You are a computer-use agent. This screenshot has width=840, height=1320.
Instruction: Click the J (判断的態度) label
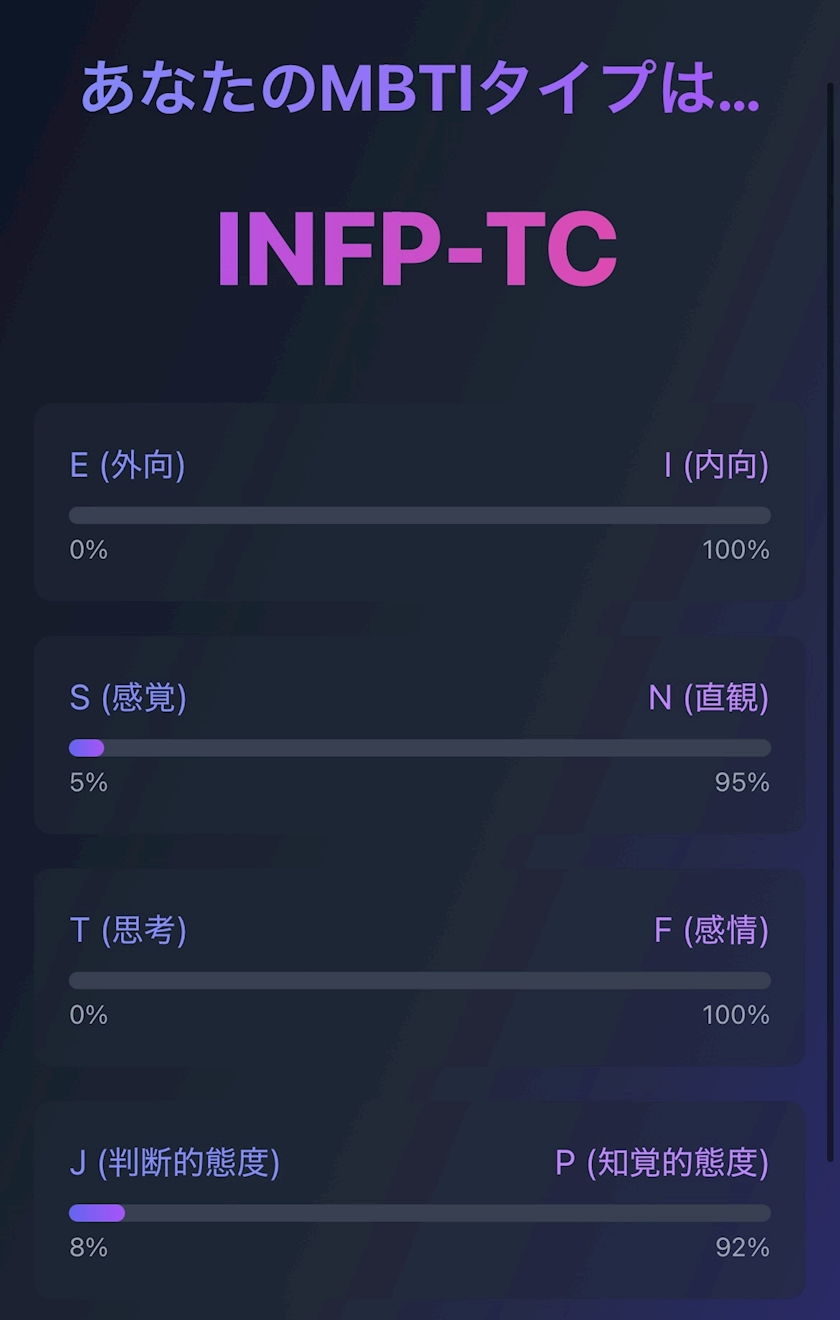tap(174, 1163)
